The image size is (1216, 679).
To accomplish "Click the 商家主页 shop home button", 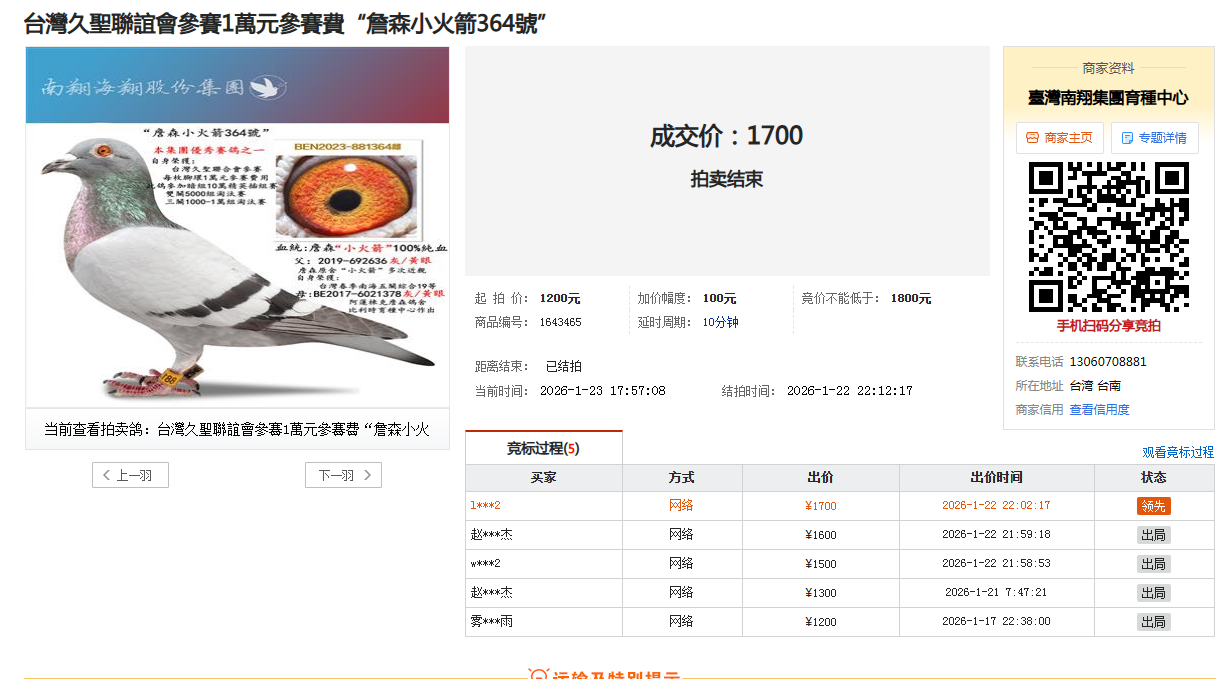I will 1059,138.
